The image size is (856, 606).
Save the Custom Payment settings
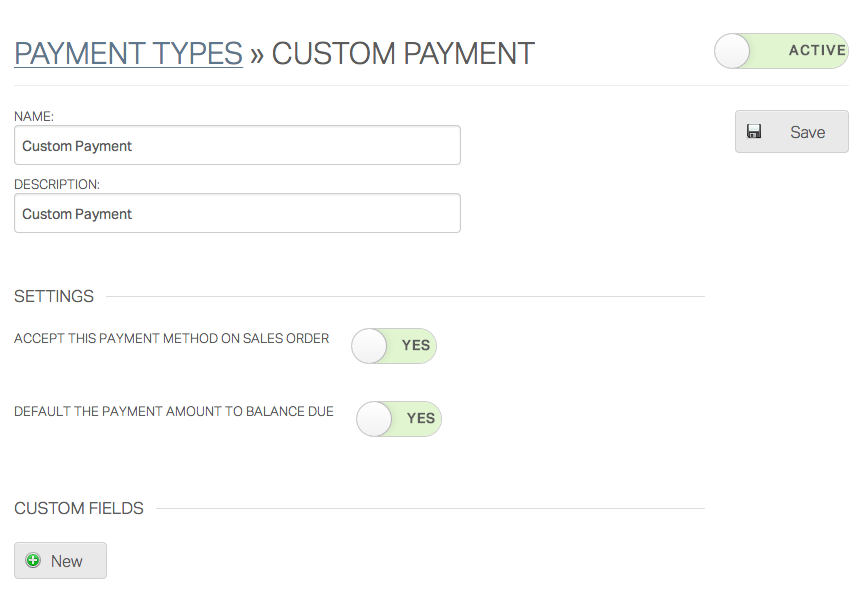pyautogui.click(x=791, y=131)
